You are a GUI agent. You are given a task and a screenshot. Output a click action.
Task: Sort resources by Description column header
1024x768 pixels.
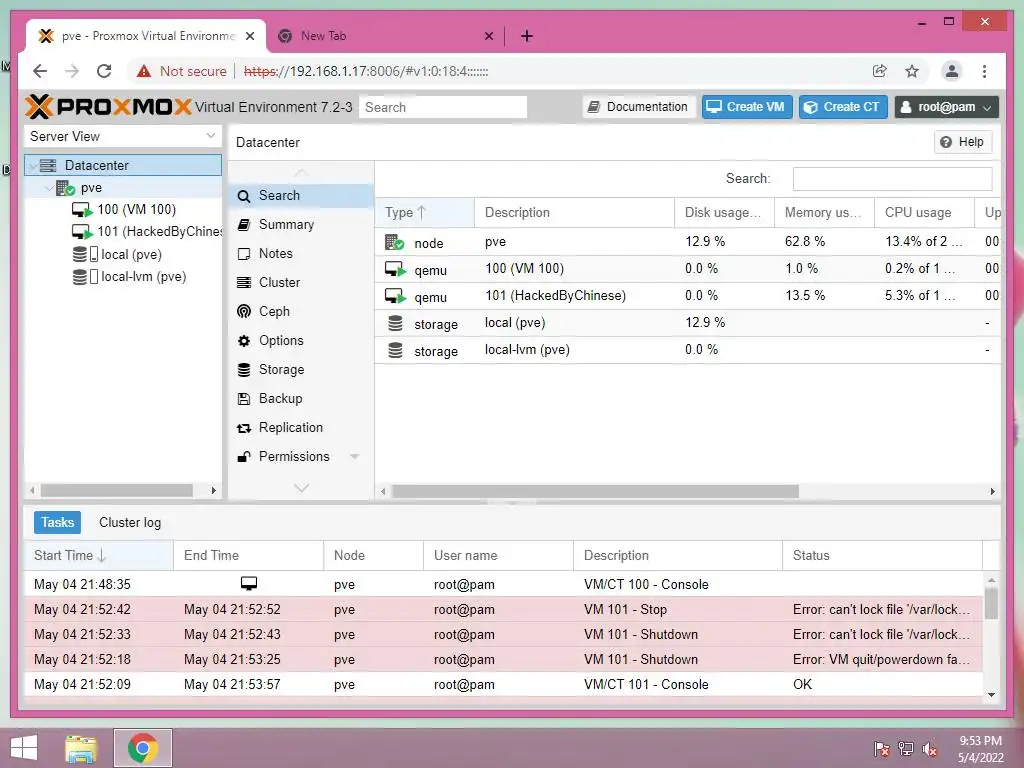coord(574,212)
